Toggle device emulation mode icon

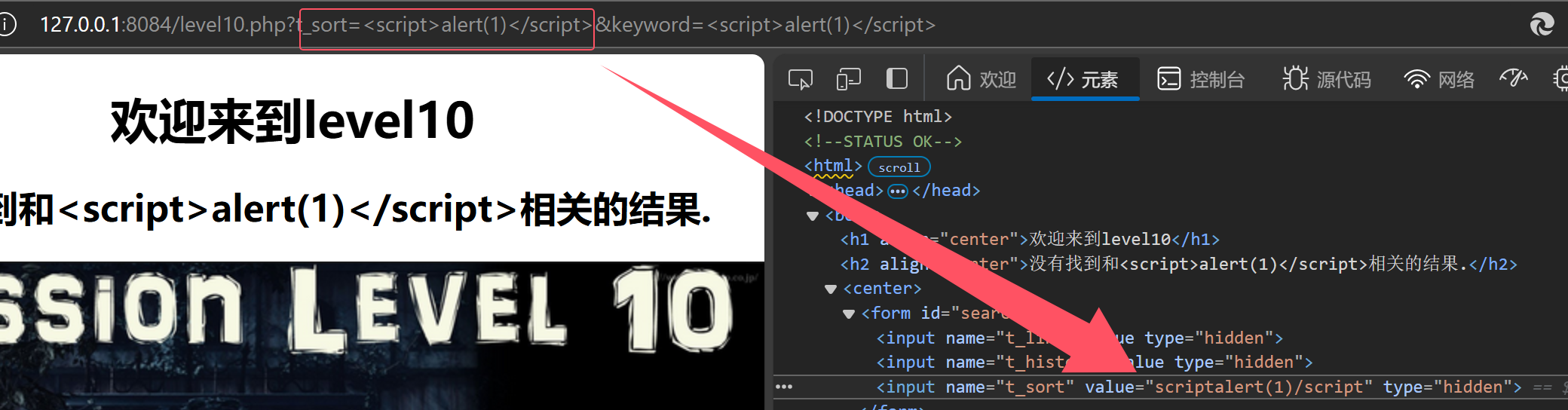point(849,79)
